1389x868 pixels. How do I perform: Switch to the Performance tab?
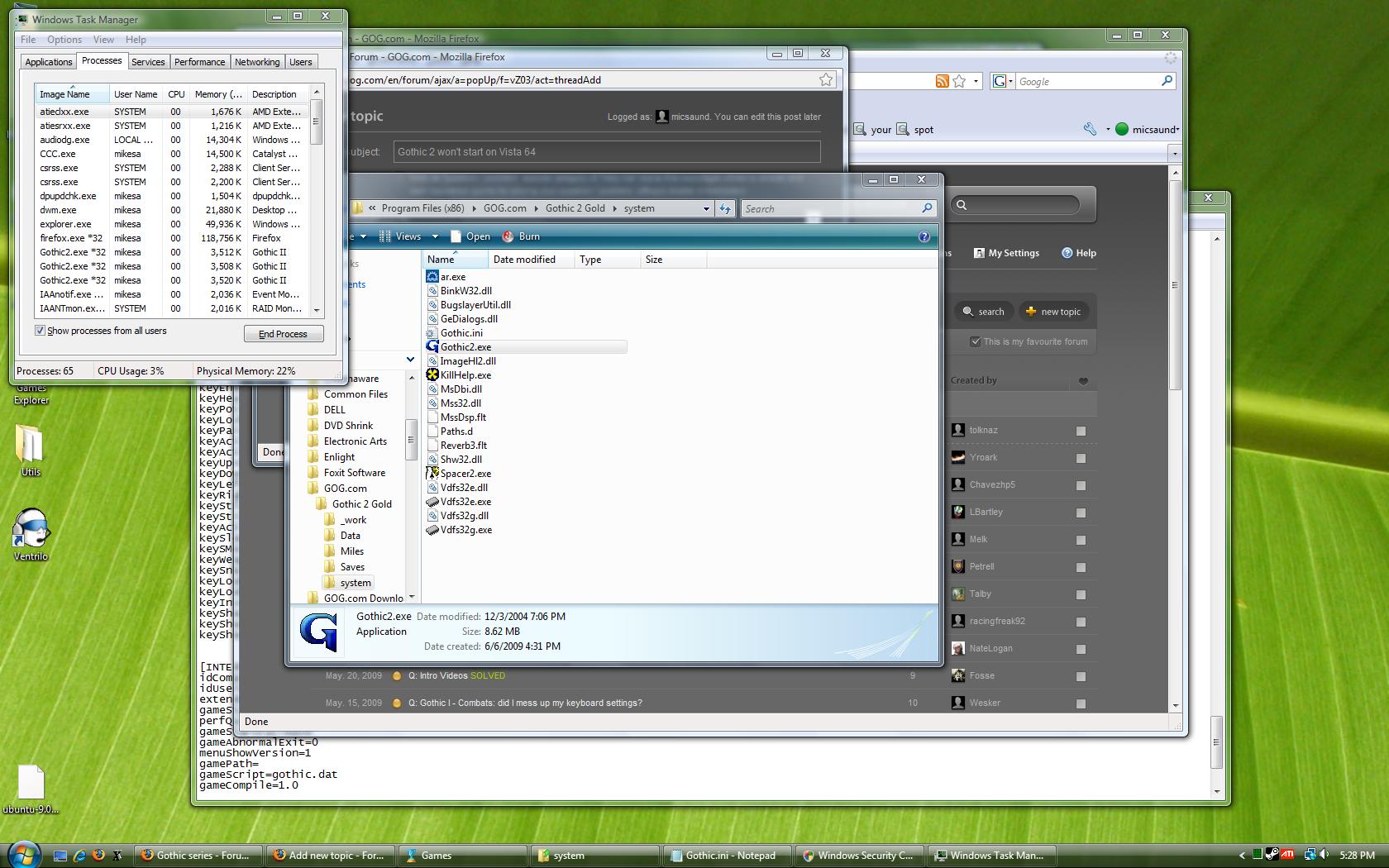199,62
